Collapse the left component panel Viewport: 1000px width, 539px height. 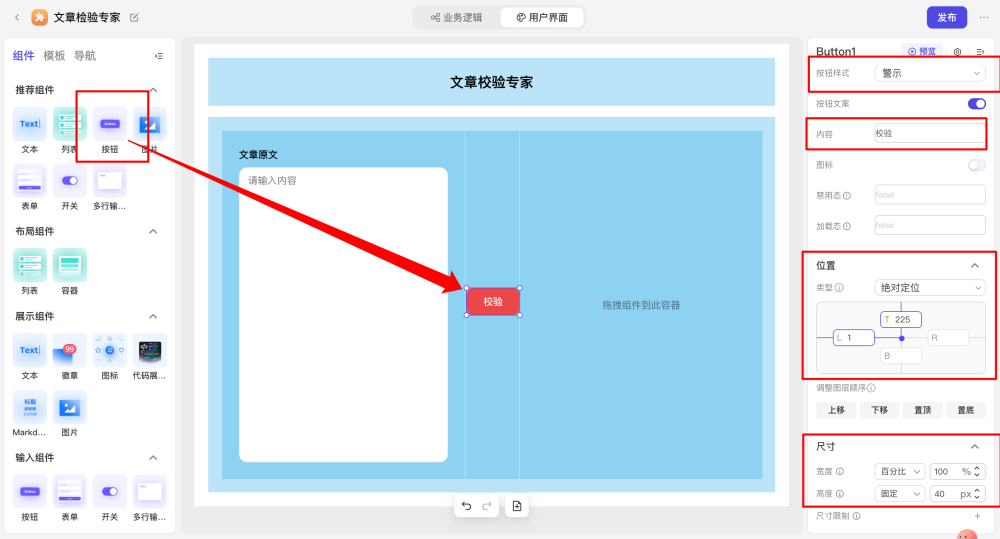[x=159, y=56]
